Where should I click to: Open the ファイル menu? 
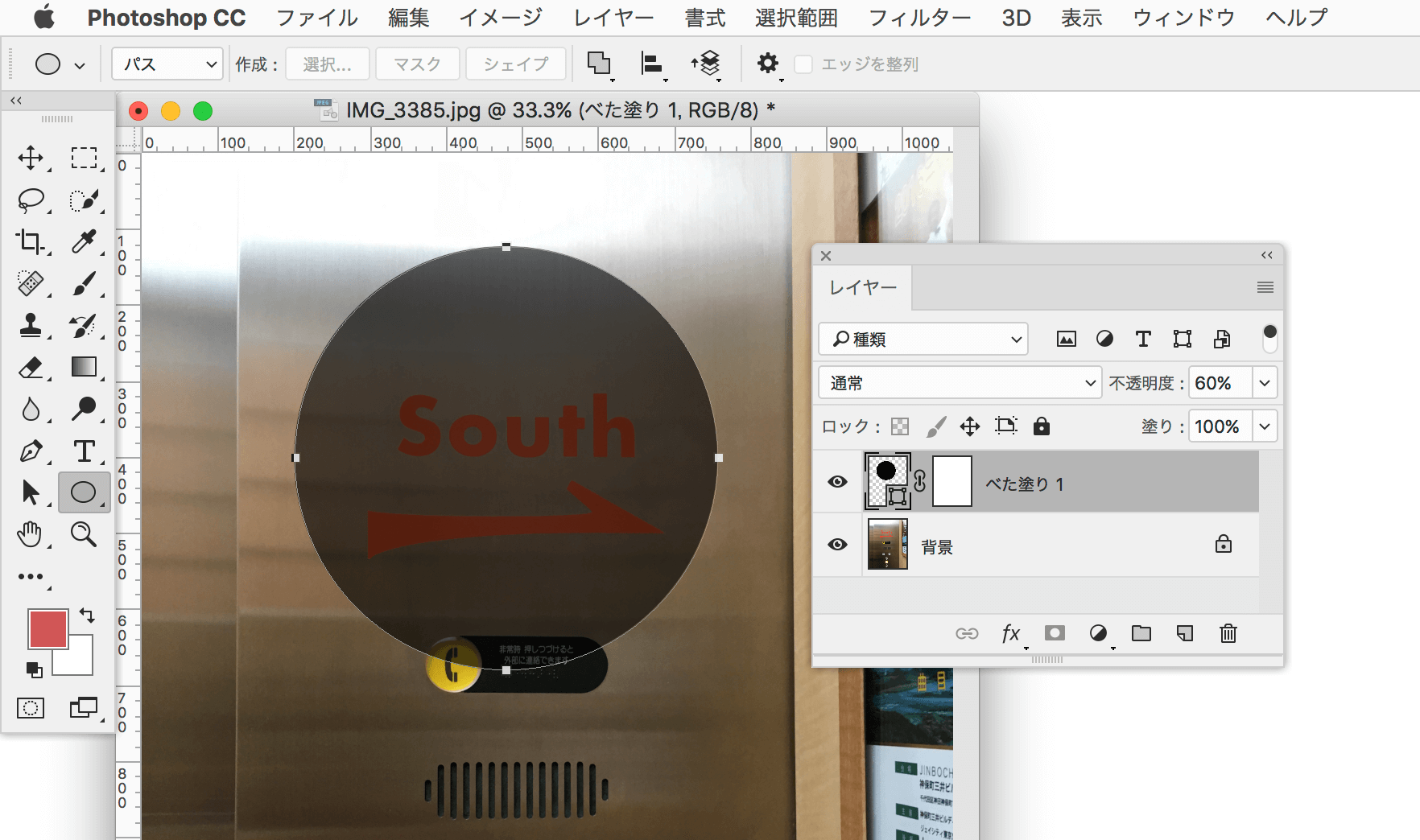point(317,18)
